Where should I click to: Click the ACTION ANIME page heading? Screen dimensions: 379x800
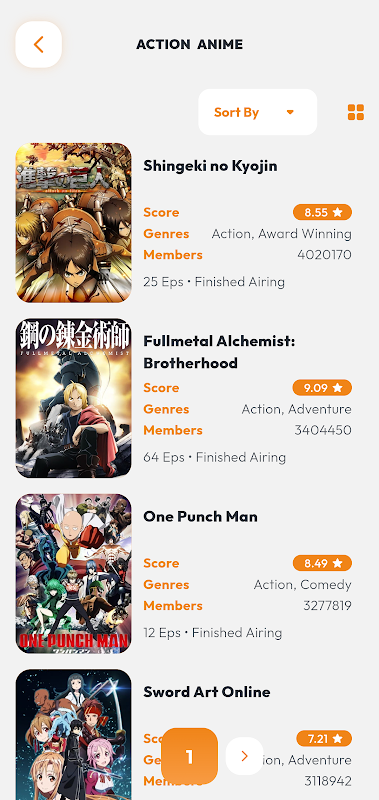coord(189,44)
